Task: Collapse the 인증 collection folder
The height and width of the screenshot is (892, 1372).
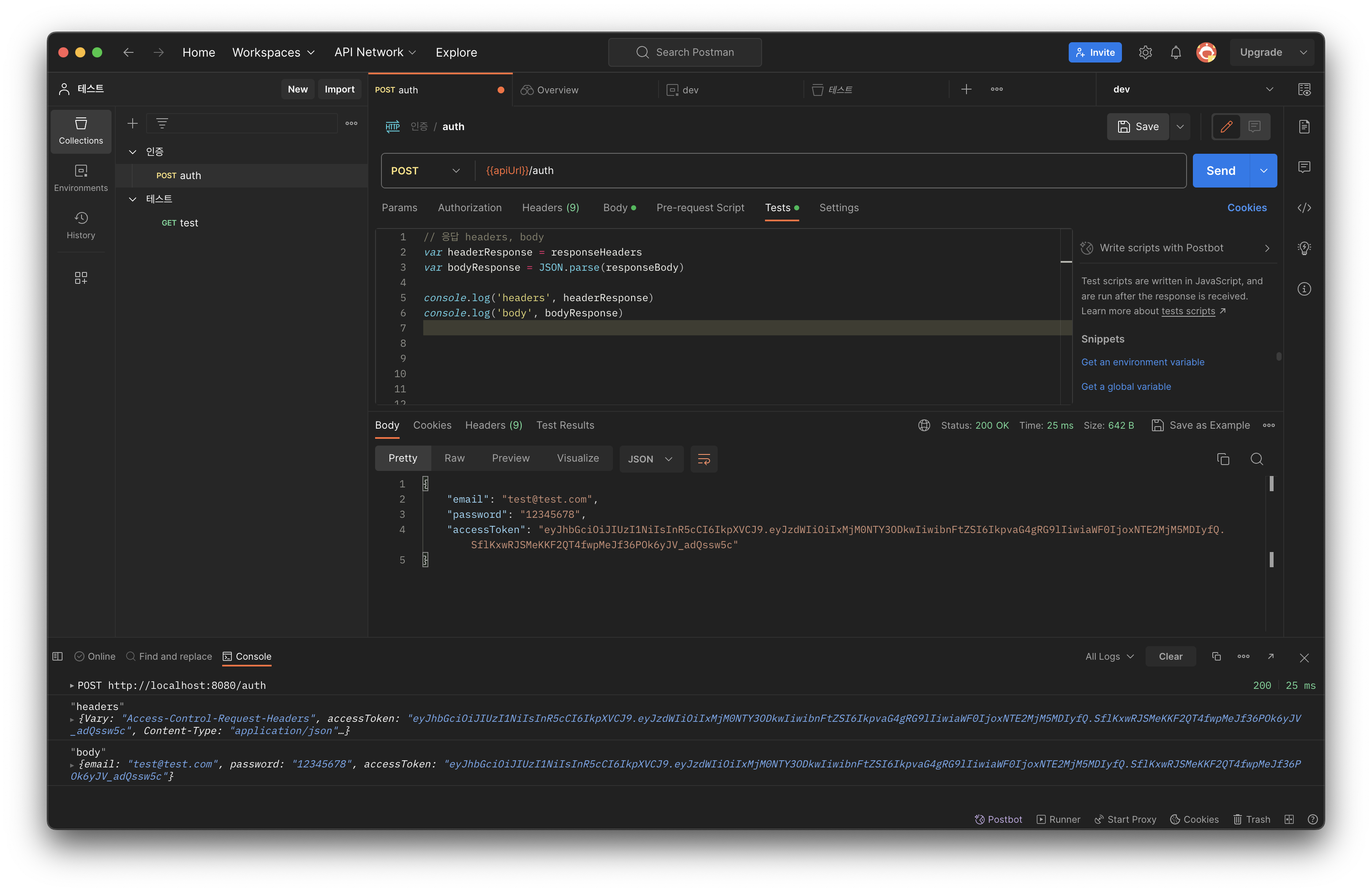Action: tap(133, 152)
